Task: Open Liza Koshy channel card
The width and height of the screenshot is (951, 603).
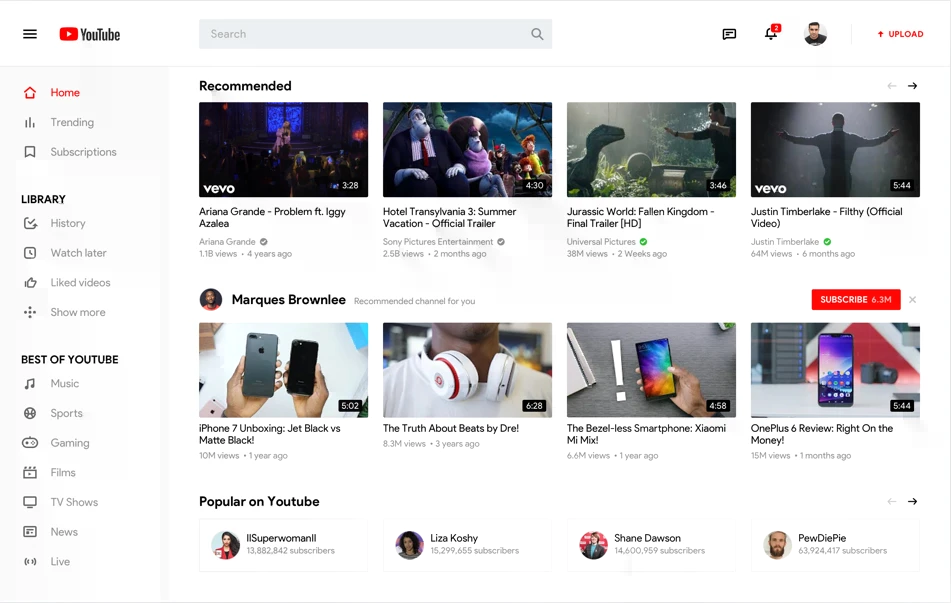Action: coord(467,545)
